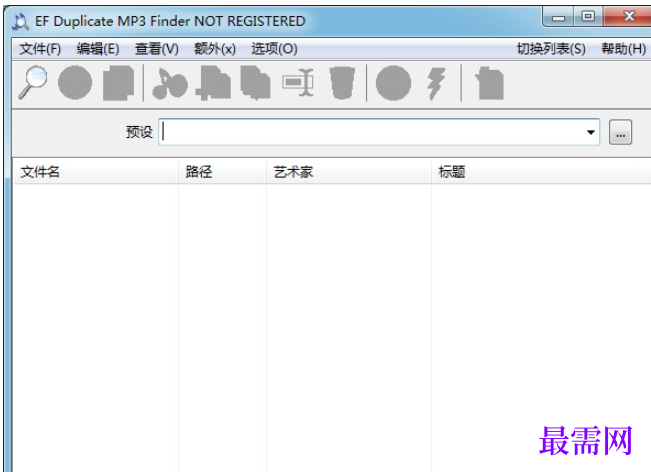The width and height of the screenshot is (651, 472).
Task: Open the 编辑(E) menu
Action: point(98,49)
